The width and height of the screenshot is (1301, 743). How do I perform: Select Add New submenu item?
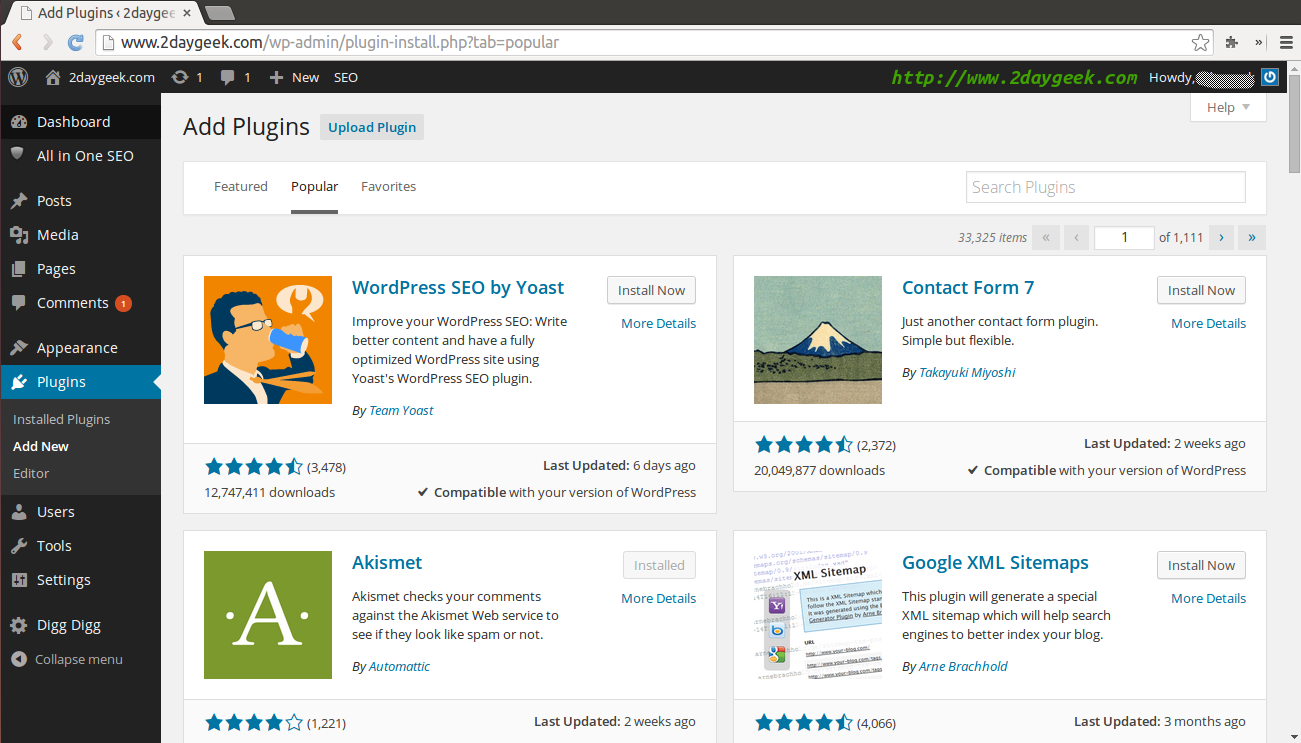tap(41, 446)
